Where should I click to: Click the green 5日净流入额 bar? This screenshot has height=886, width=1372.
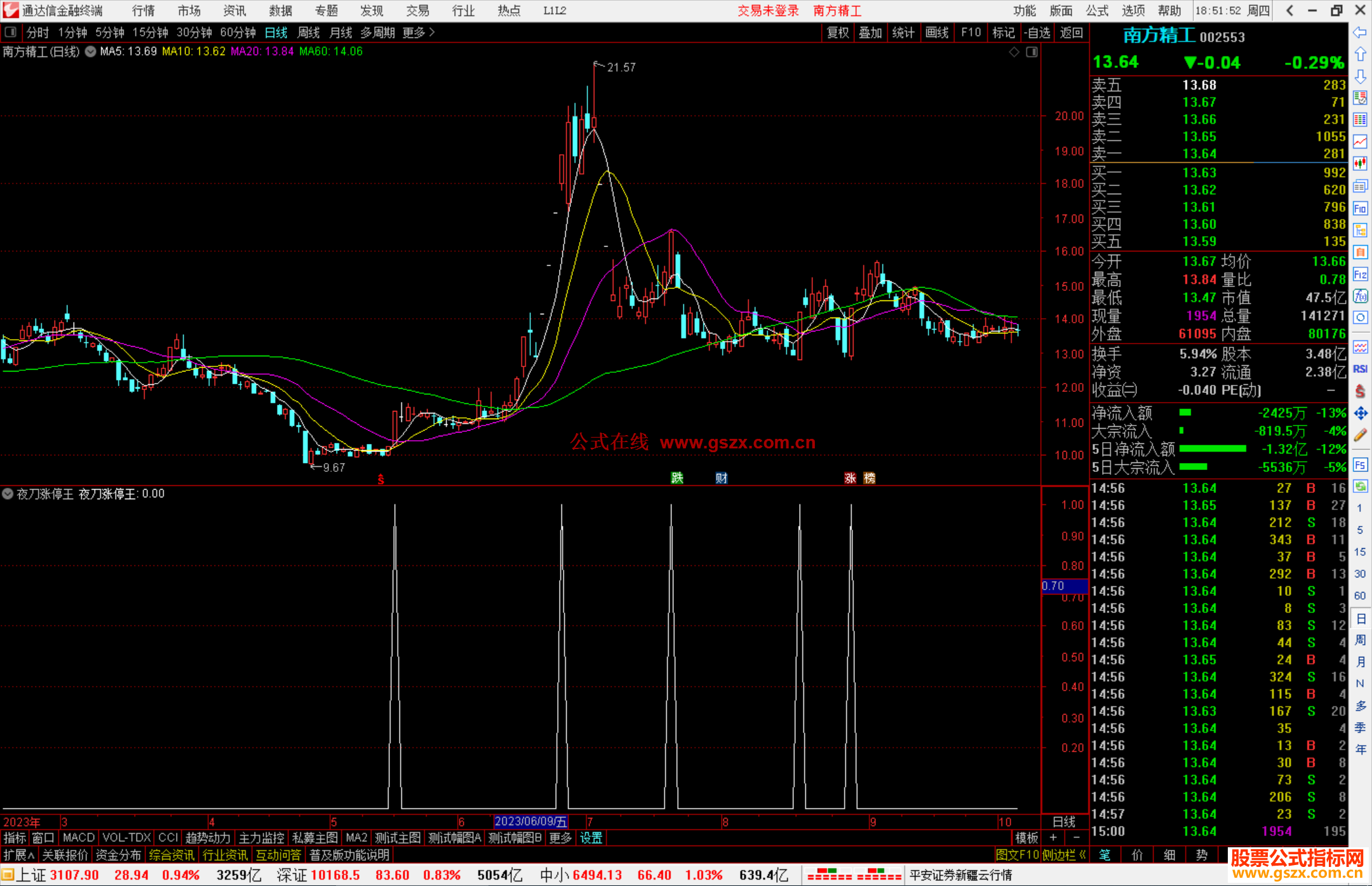[x=1212, y=449]
